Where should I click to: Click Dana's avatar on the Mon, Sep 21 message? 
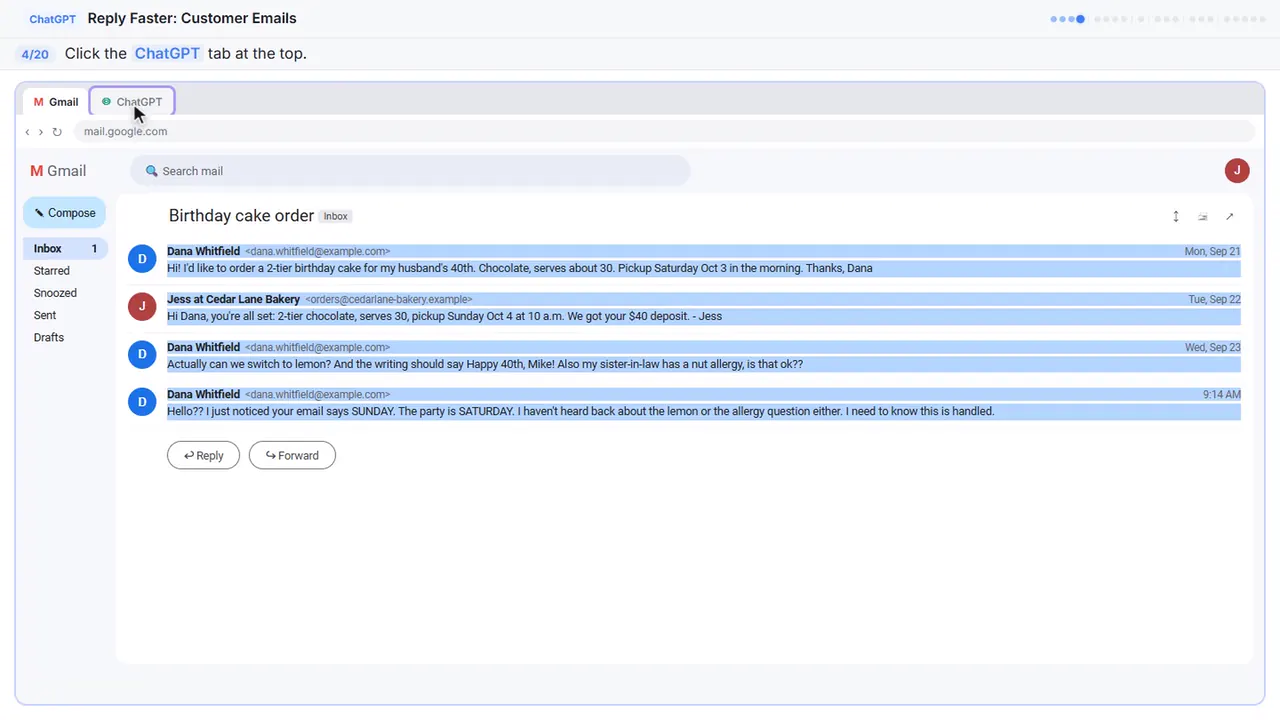tap(142, 259)
